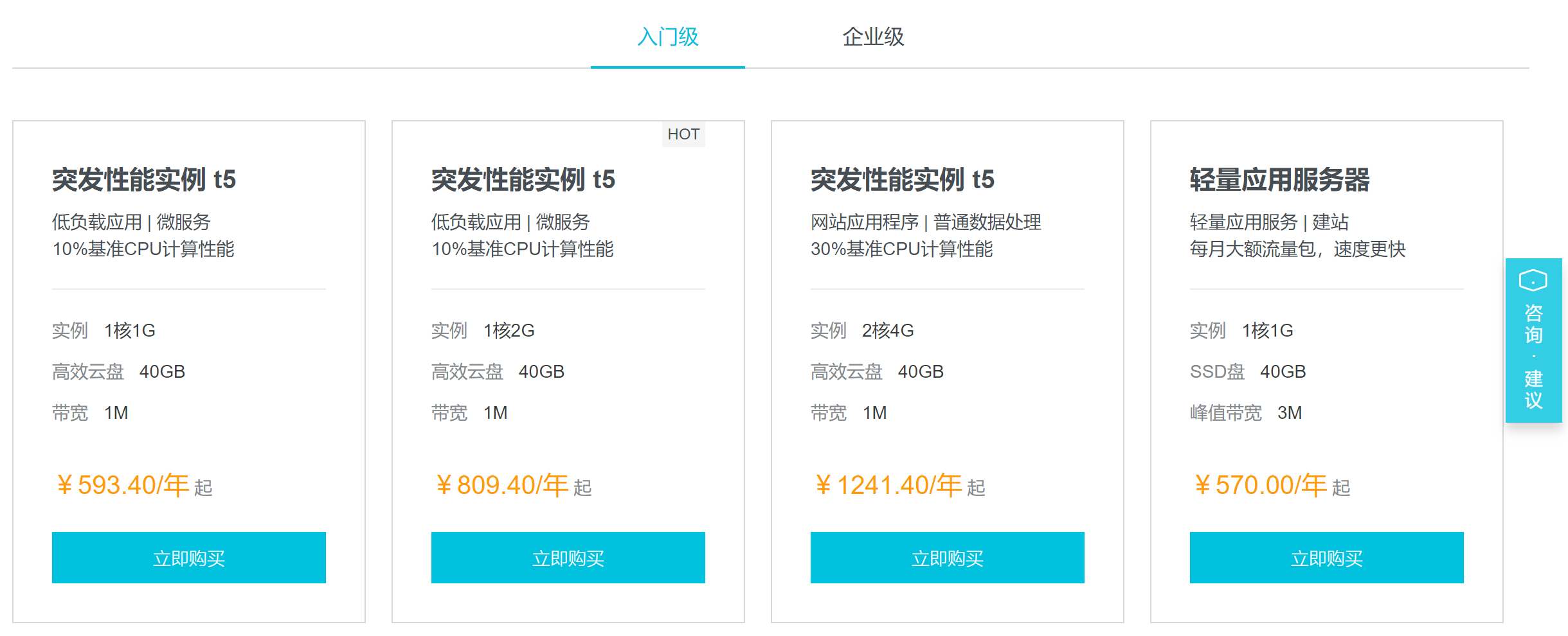Open the 突发性能实例 t5 title with 1核1G
This screenshot has height=636, width=1568.
[144, 179]
